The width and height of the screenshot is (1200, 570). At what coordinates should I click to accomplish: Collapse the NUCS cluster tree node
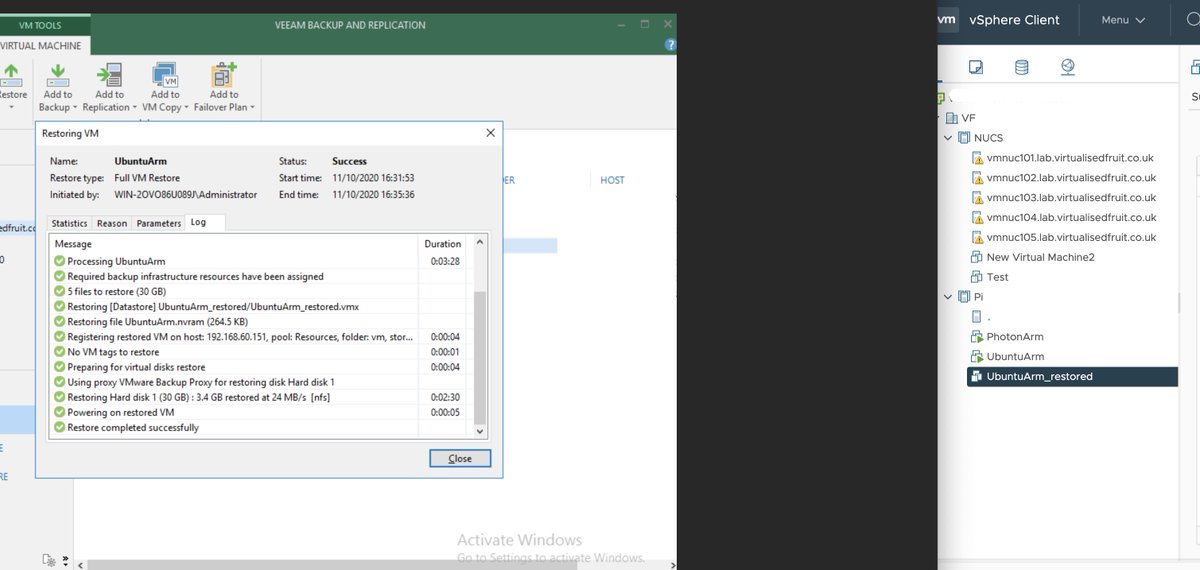[948, 138]
